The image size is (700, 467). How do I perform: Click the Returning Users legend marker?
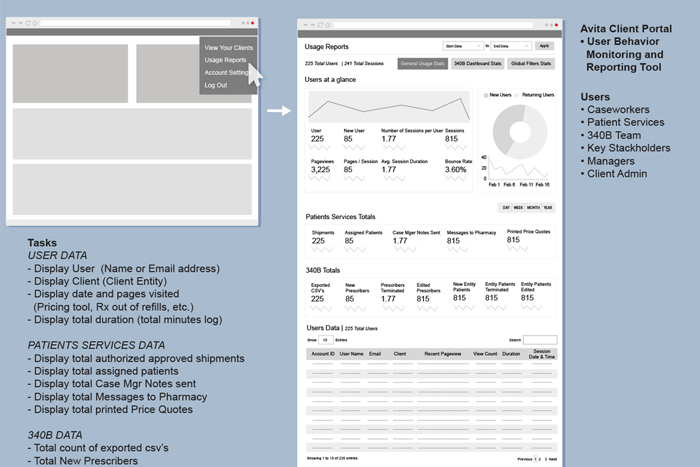[517, 95]
